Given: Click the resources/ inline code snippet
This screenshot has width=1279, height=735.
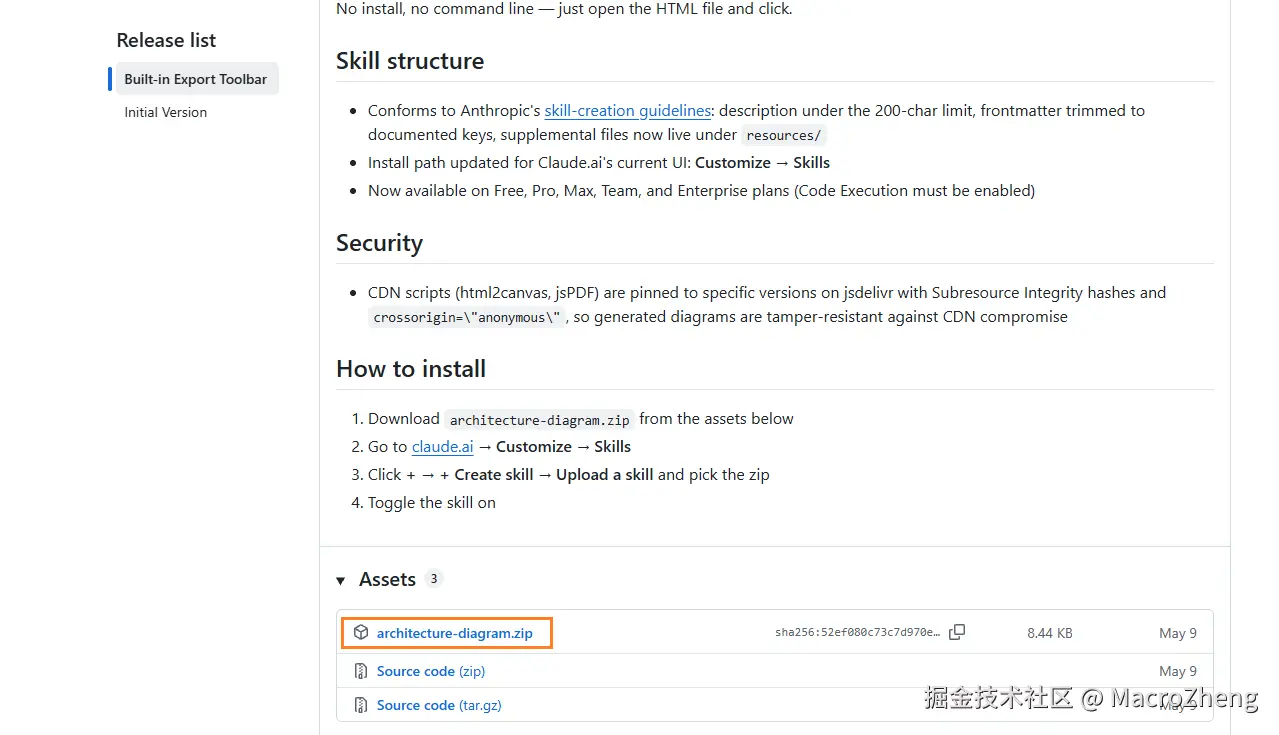Looking at the screenshot, I should click(784, 135).
